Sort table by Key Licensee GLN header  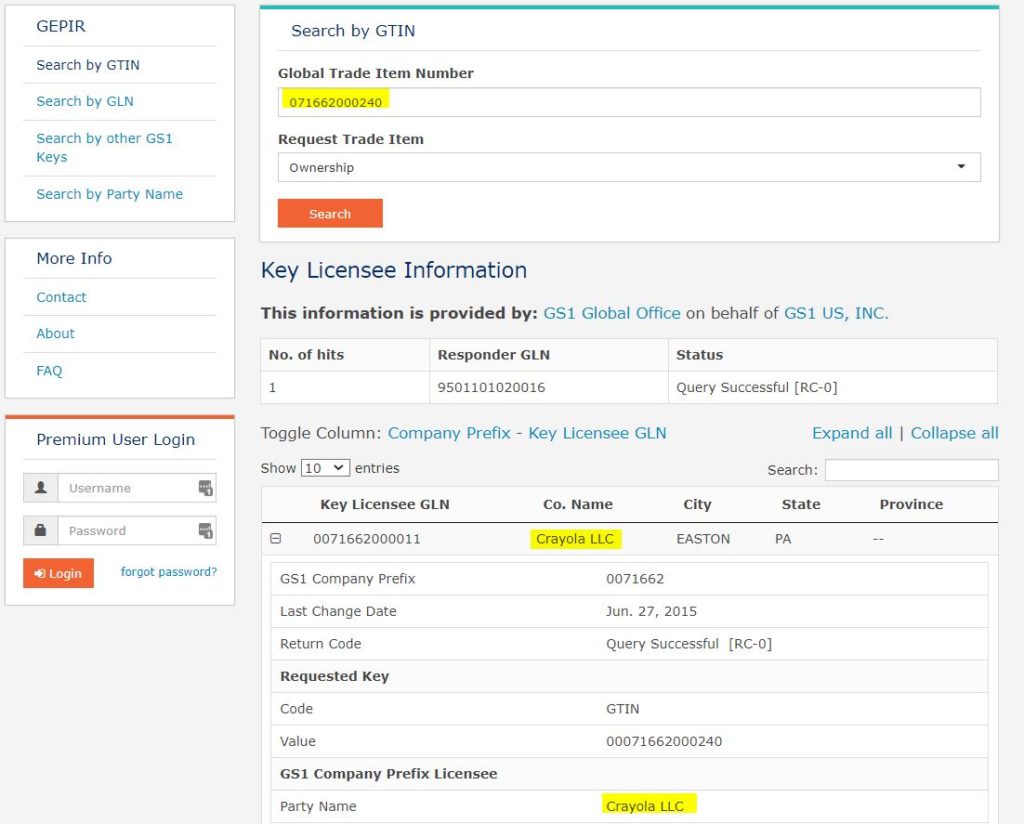tap(385, 504)
